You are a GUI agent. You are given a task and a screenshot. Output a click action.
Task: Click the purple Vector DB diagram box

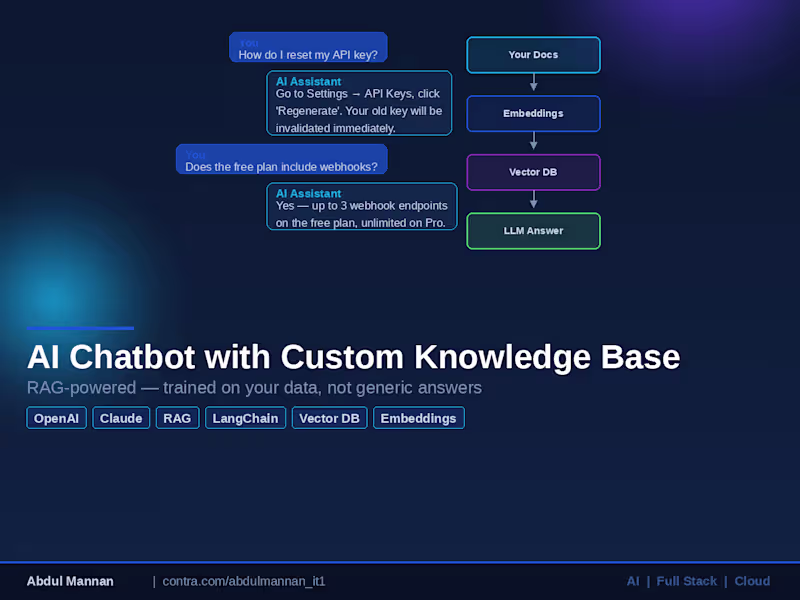533,172
